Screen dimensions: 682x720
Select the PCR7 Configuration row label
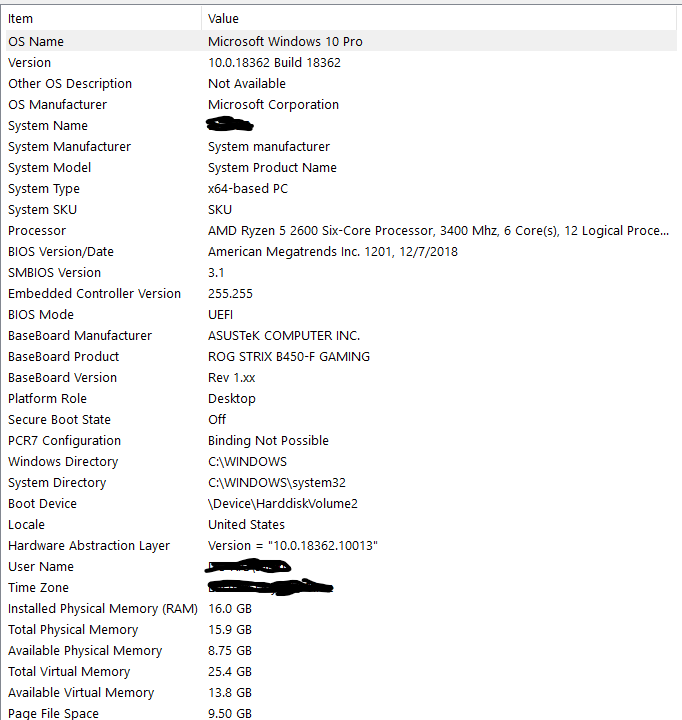[64, 441]
